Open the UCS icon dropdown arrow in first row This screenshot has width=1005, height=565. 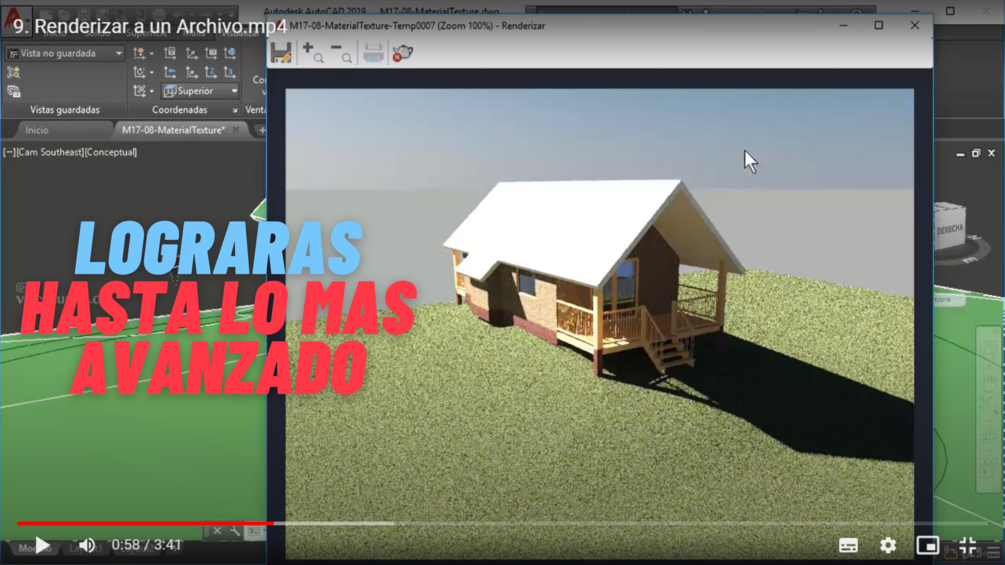[x=152, y=54]
